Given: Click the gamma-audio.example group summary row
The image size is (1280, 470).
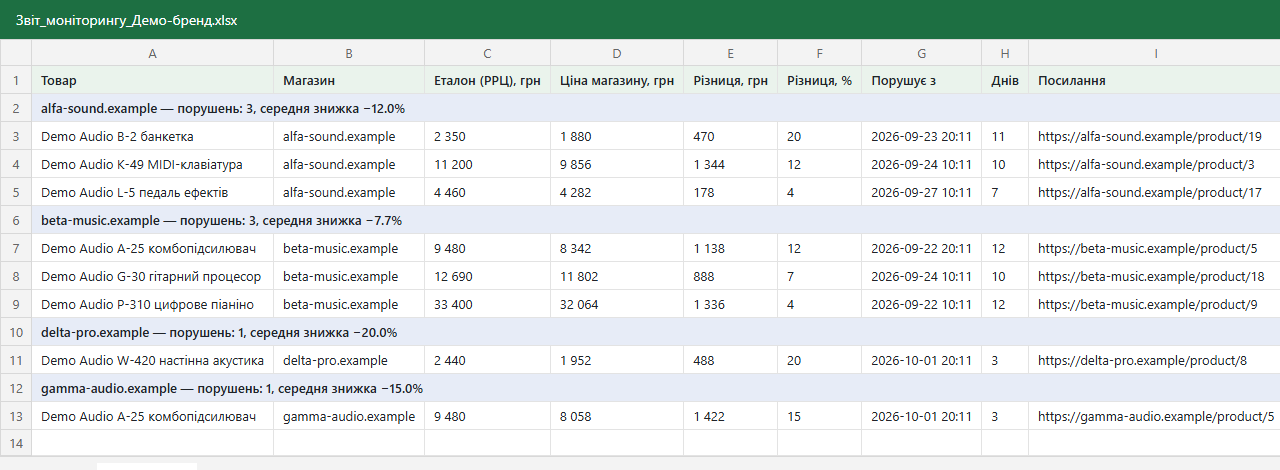Looking at the screenshot, I should tap(656, 388).
